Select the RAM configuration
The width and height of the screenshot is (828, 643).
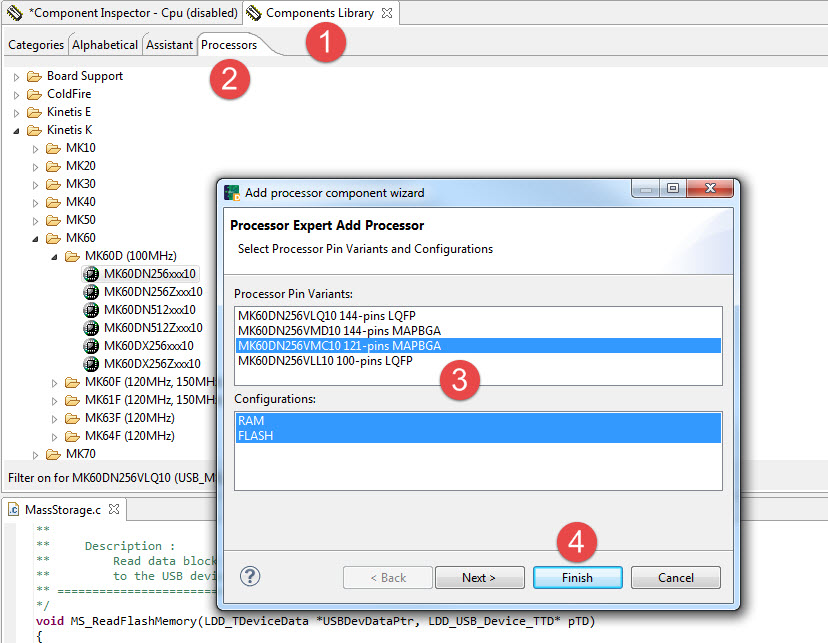click(478, 421)
